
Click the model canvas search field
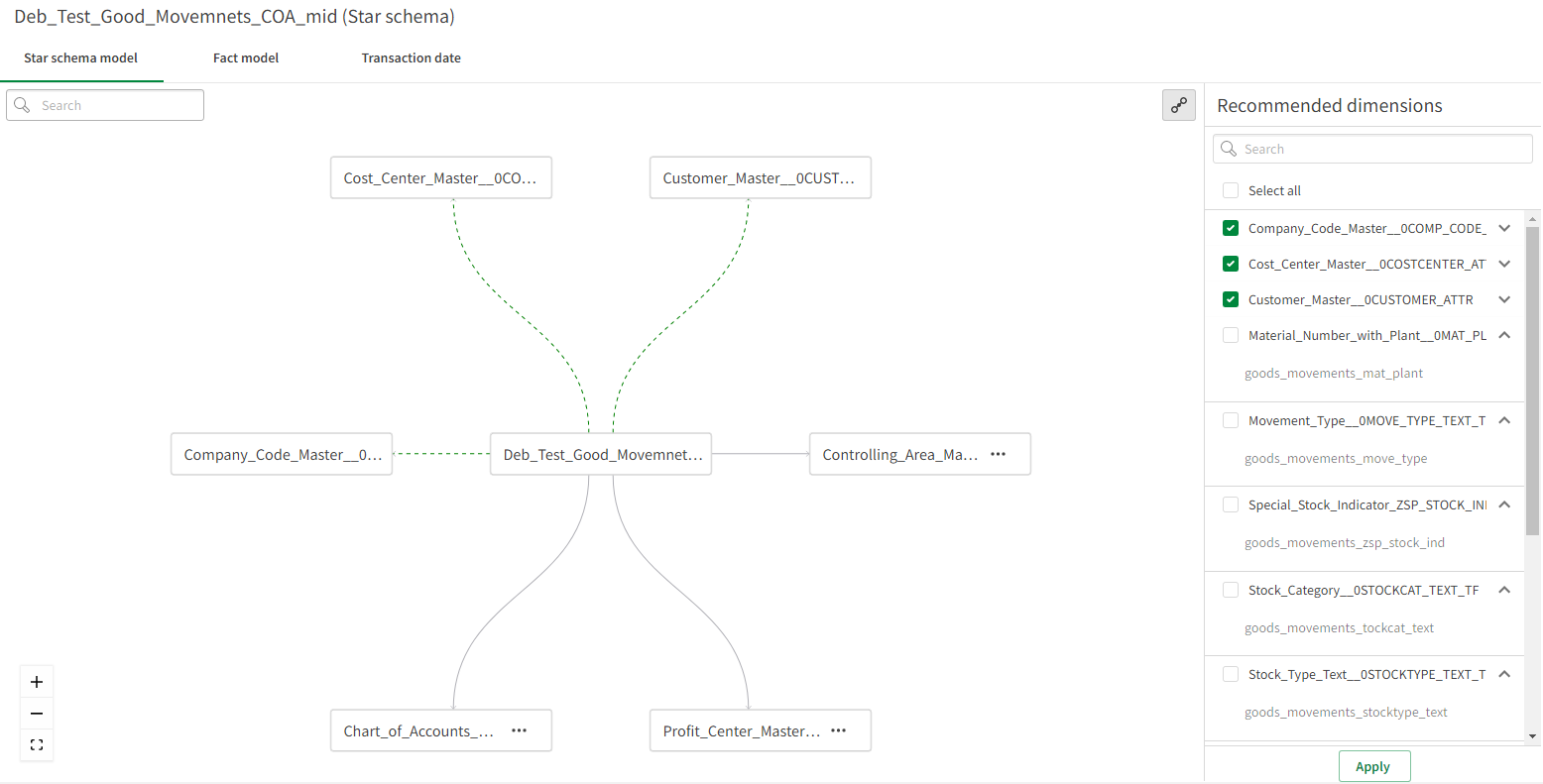tap(105, 105)
